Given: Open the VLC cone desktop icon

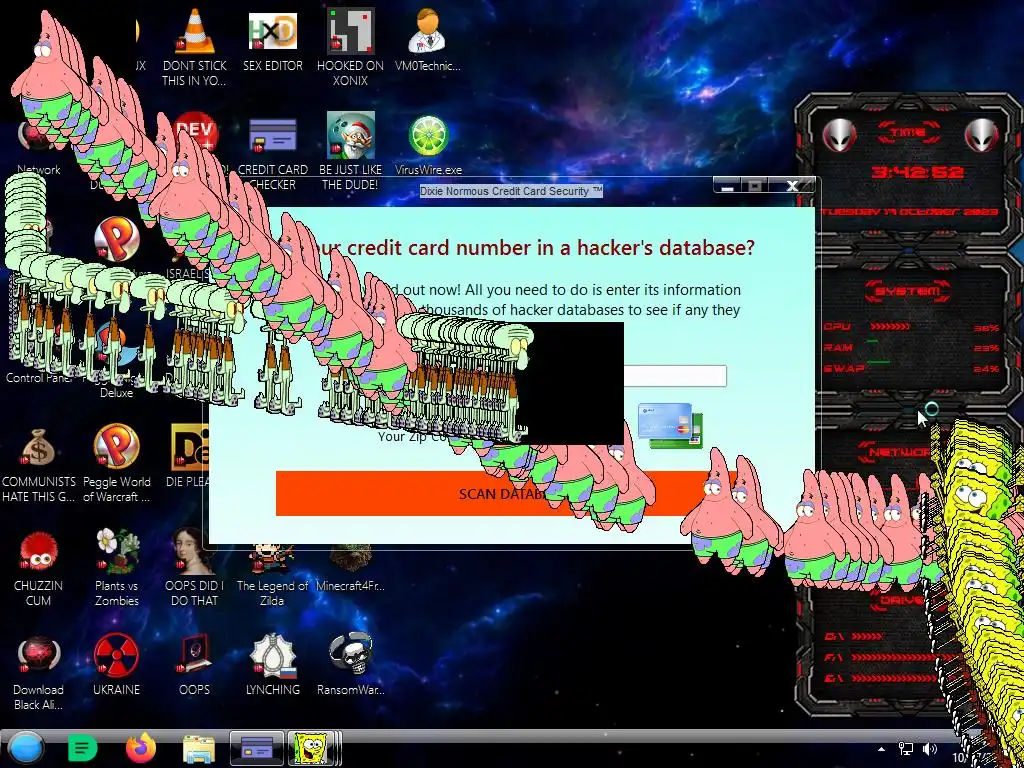Looking at the screenshot, I should tap(195, 31).
